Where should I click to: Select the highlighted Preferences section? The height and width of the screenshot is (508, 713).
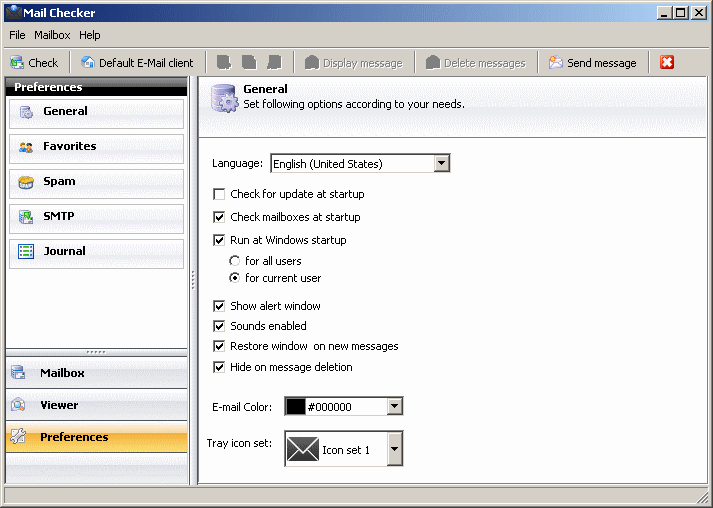point(96,437)
